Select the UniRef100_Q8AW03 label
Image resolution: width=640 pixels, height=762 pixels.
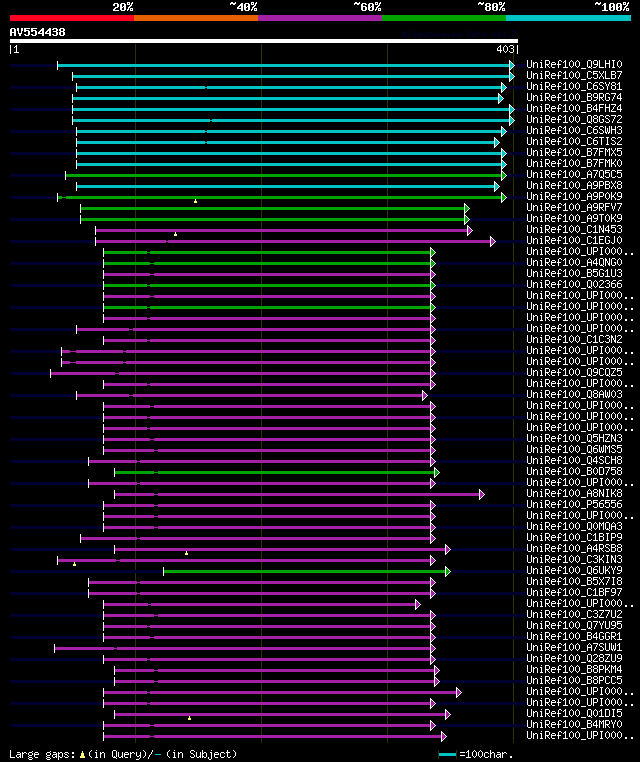point(574,394)
